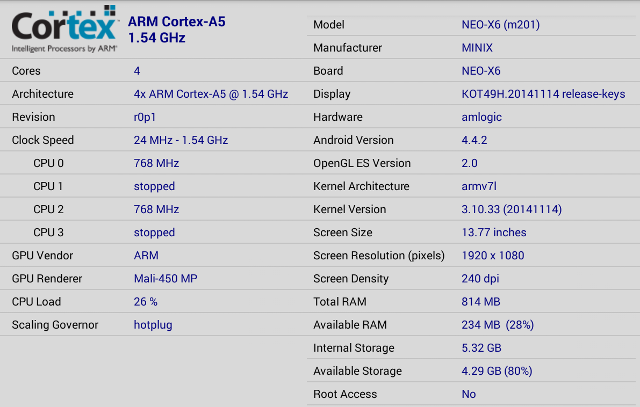Select Display value KOT49H.20141114 release-keys
640x407 pixels.
pyautogui.click(x=543, y=94)
